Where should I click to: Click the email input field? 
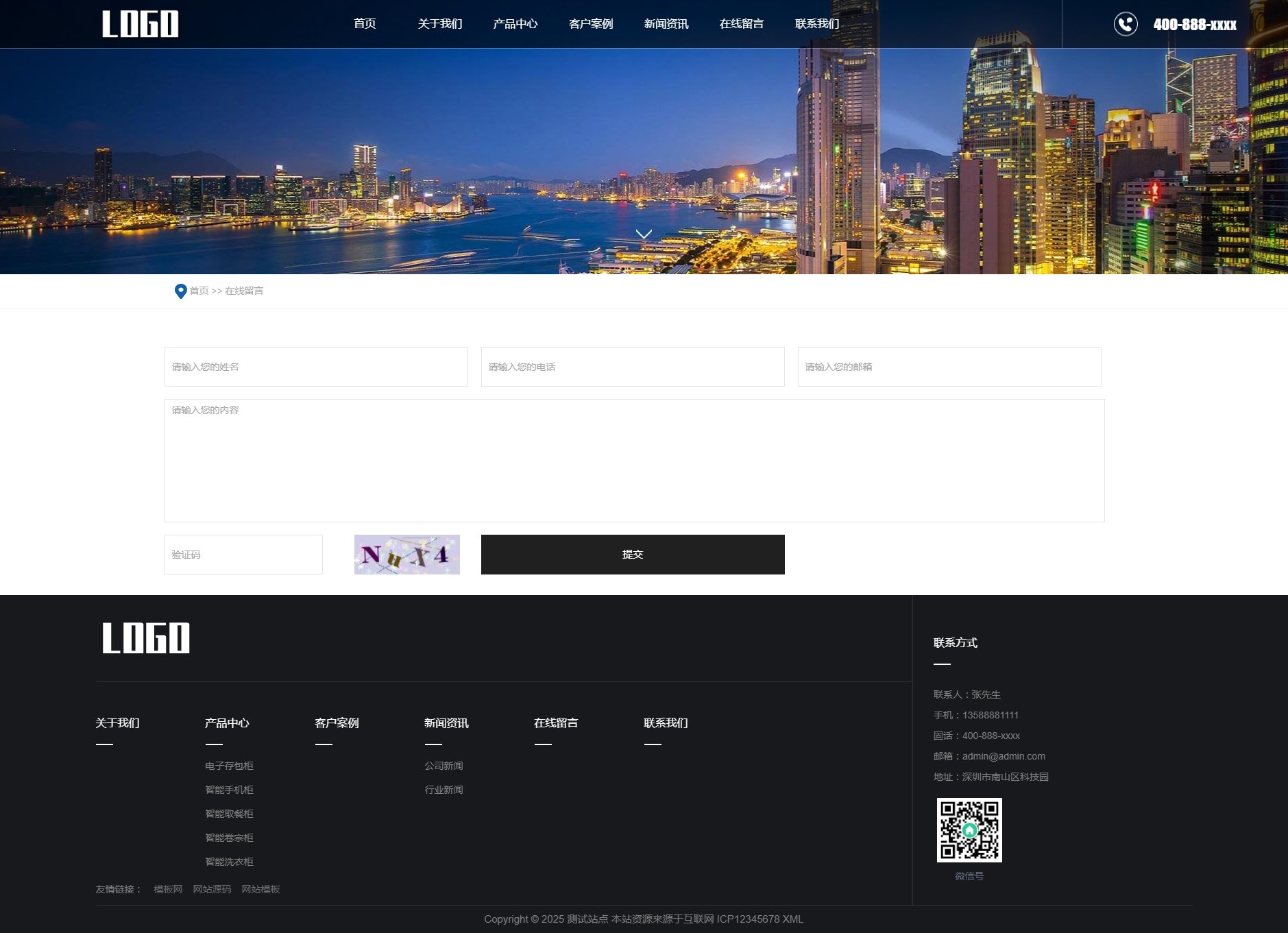point(949,367)
